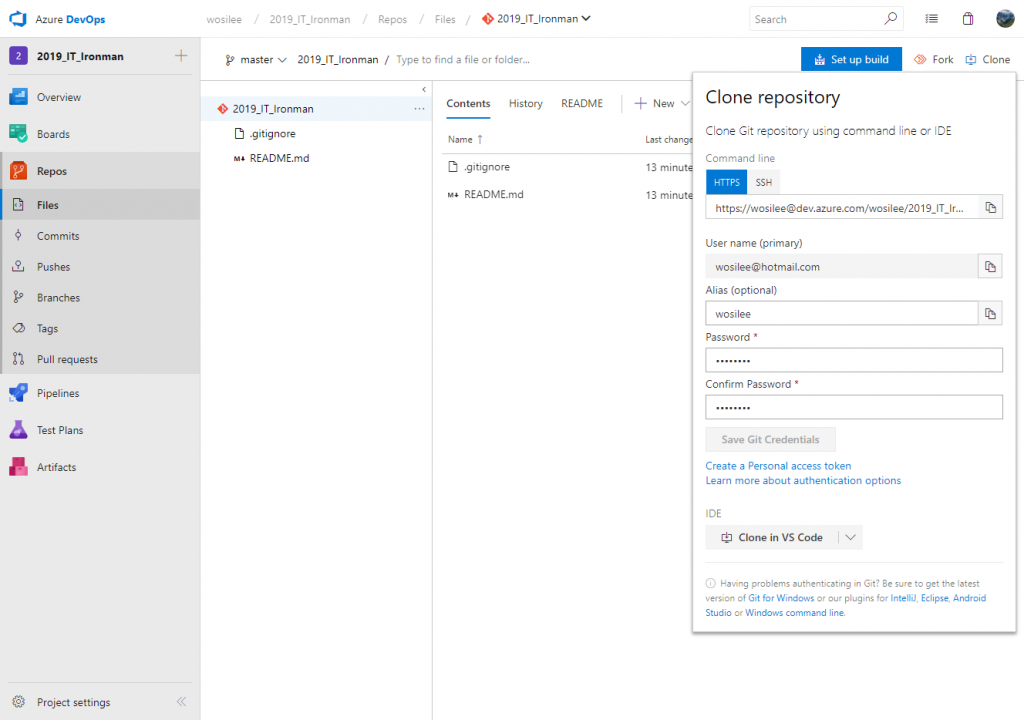Open the Windows command line link
This screenshot has width=1024, height=720.
point(795,613)
